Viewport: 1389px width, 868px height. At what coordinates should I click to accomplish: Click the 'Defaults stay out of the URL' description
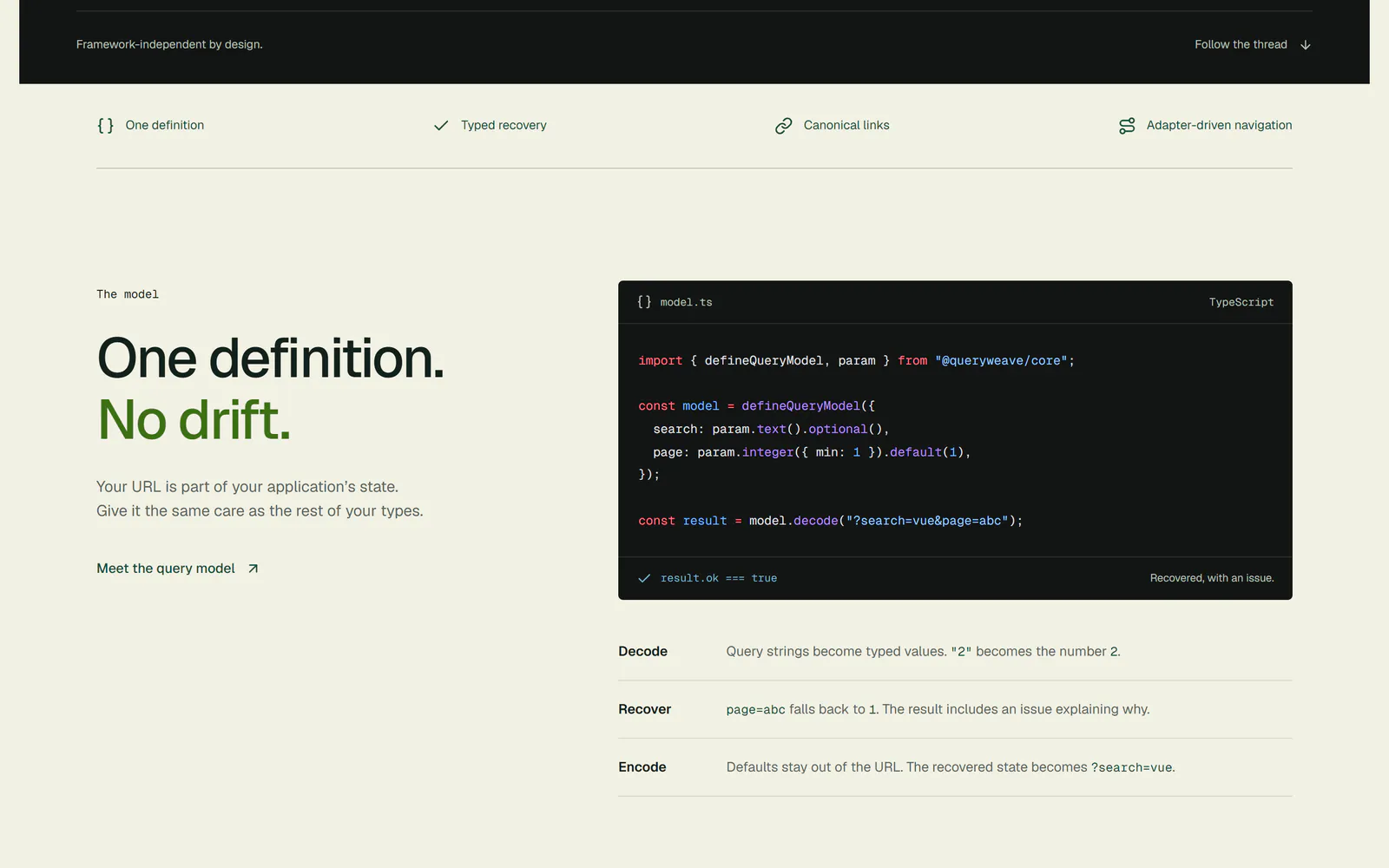tap(951, 767)
